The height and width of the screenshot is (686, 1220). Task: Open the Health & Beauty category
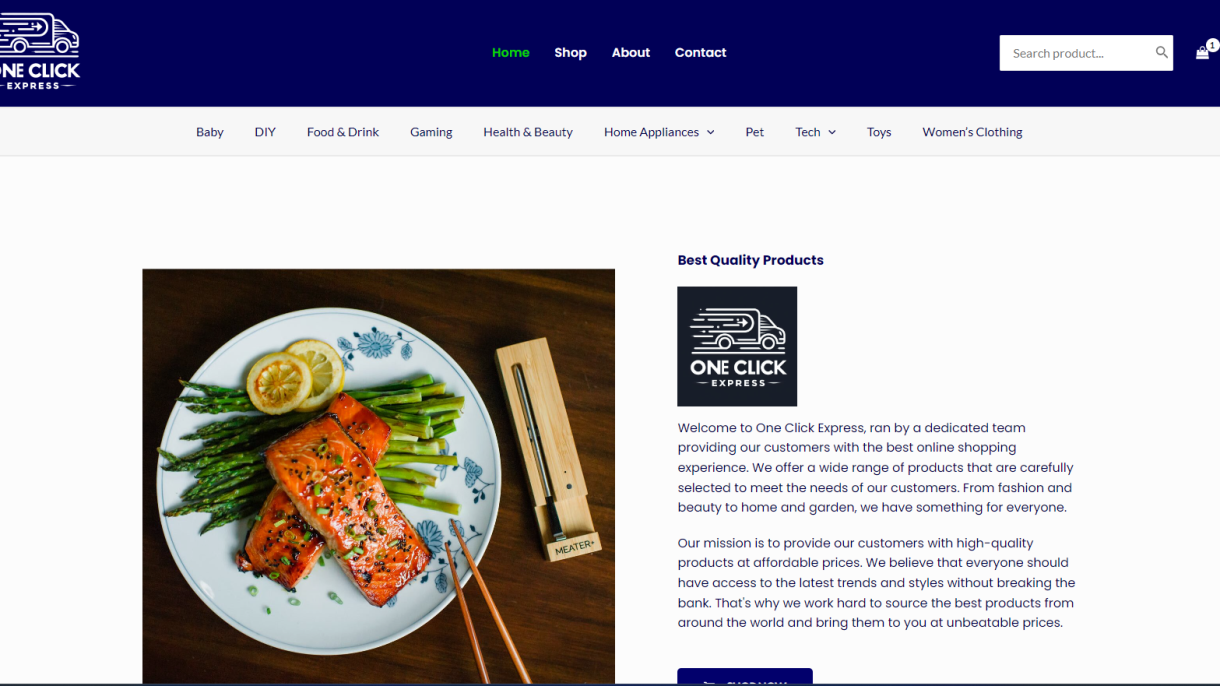tap(528, 132)
